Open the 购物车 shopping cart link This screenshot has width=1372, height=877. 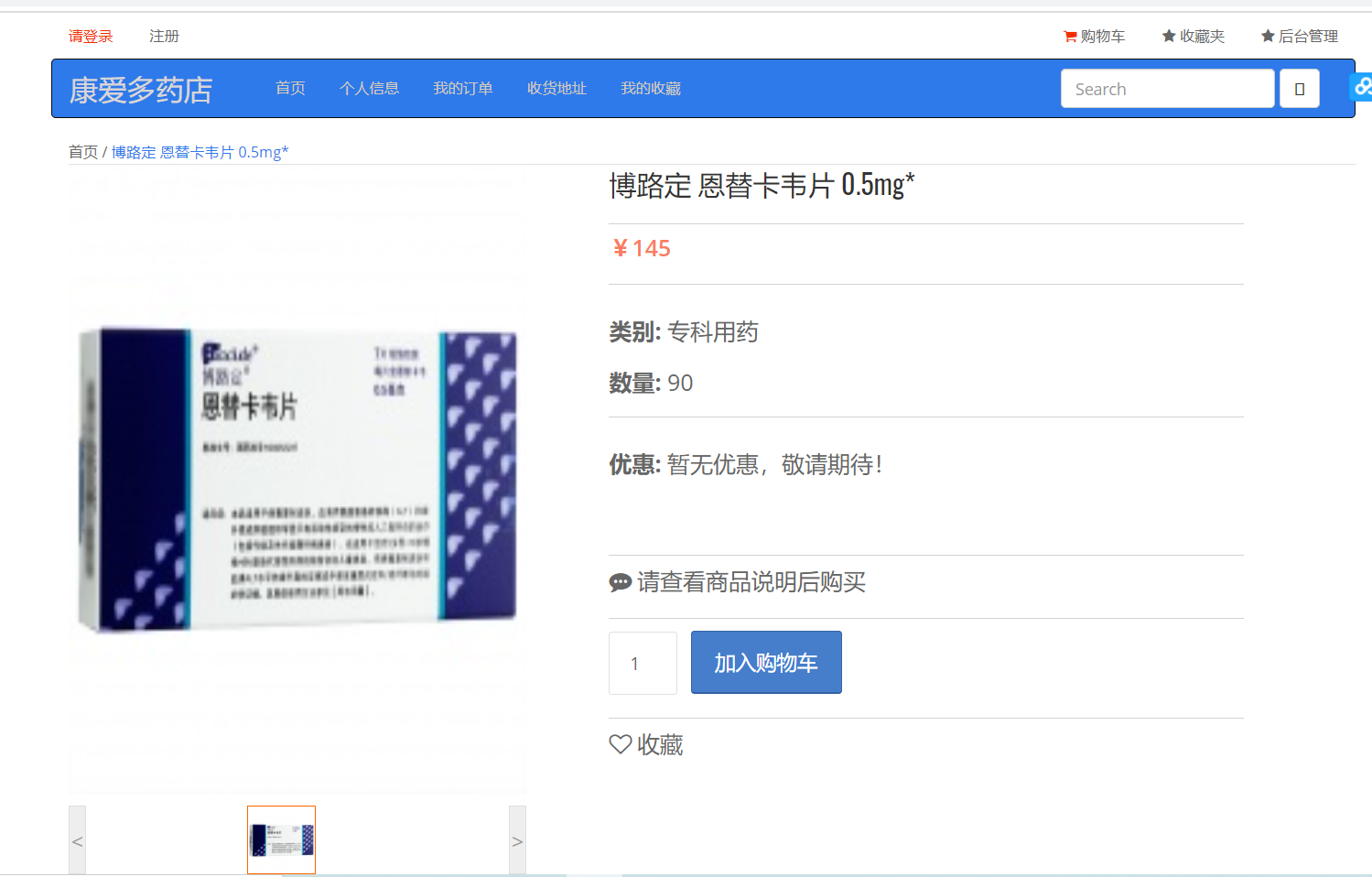coord(1094,37)
